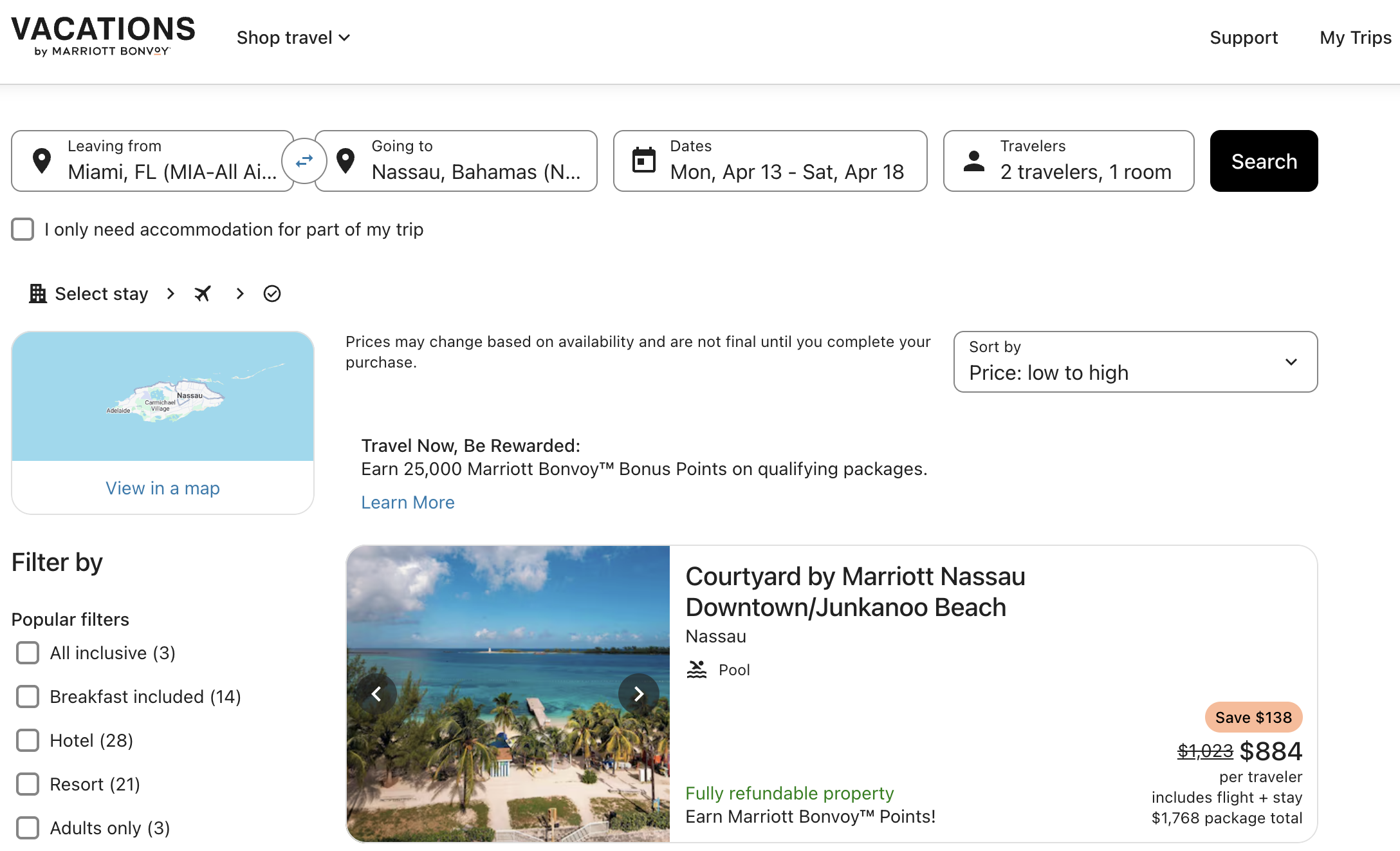
Task: Check the Breakfast included filter
Action: click(x=28, y=697)
